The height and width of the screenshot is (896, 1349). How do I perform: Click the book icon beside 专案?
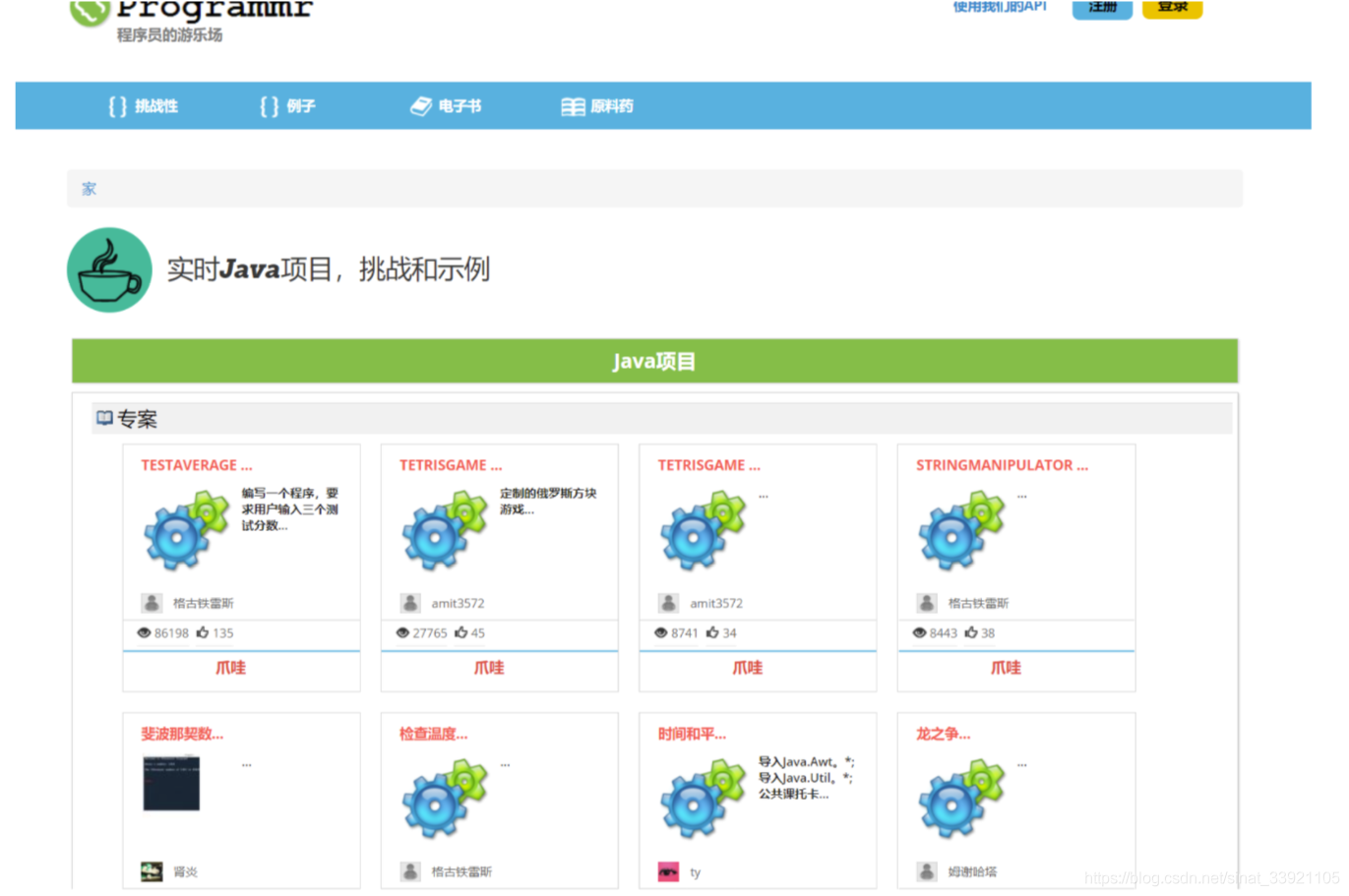(104, 418)
